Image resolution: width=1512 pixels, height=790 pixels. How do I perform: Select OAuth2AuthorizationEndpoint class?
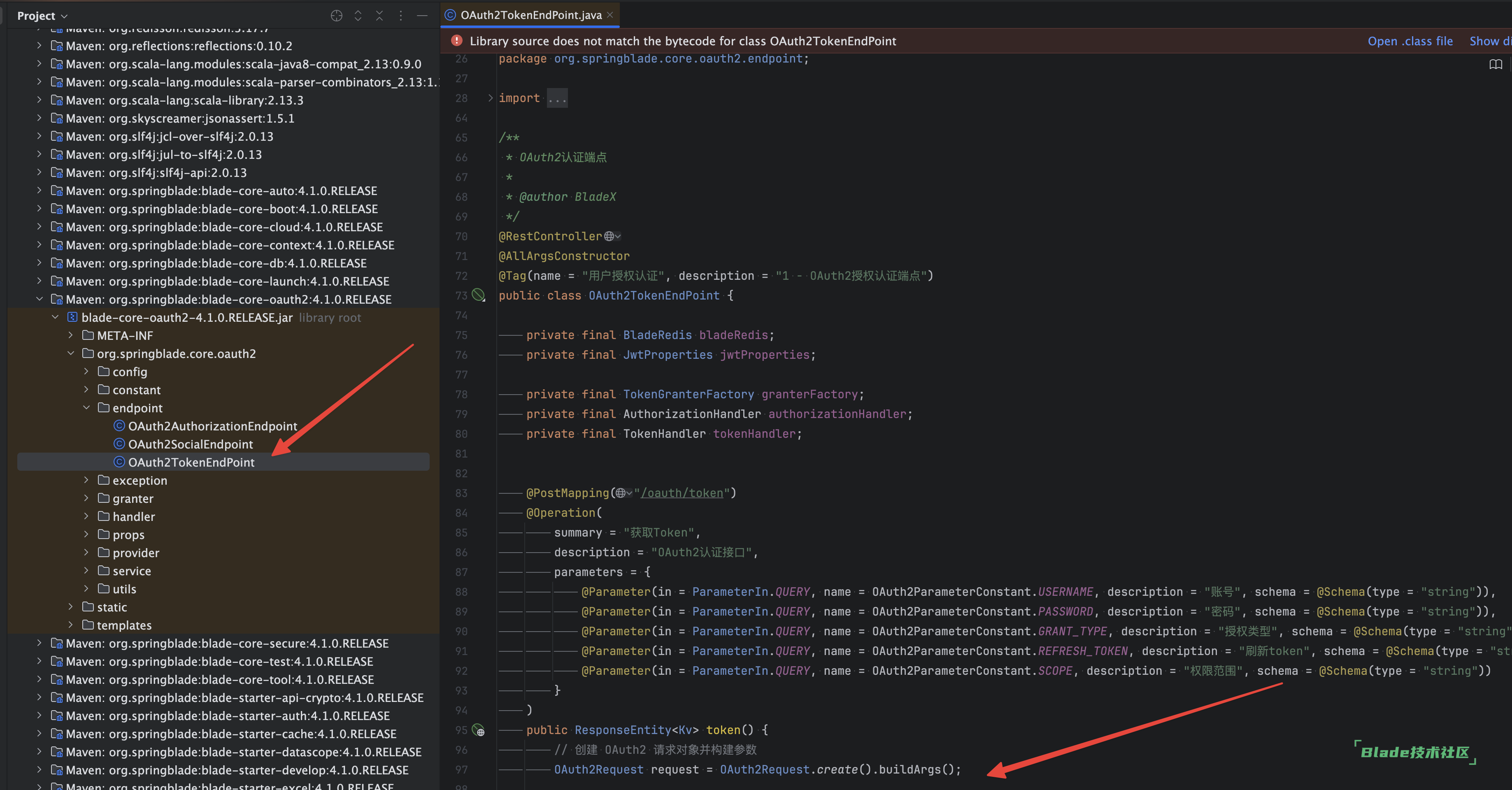click(212, 426)
